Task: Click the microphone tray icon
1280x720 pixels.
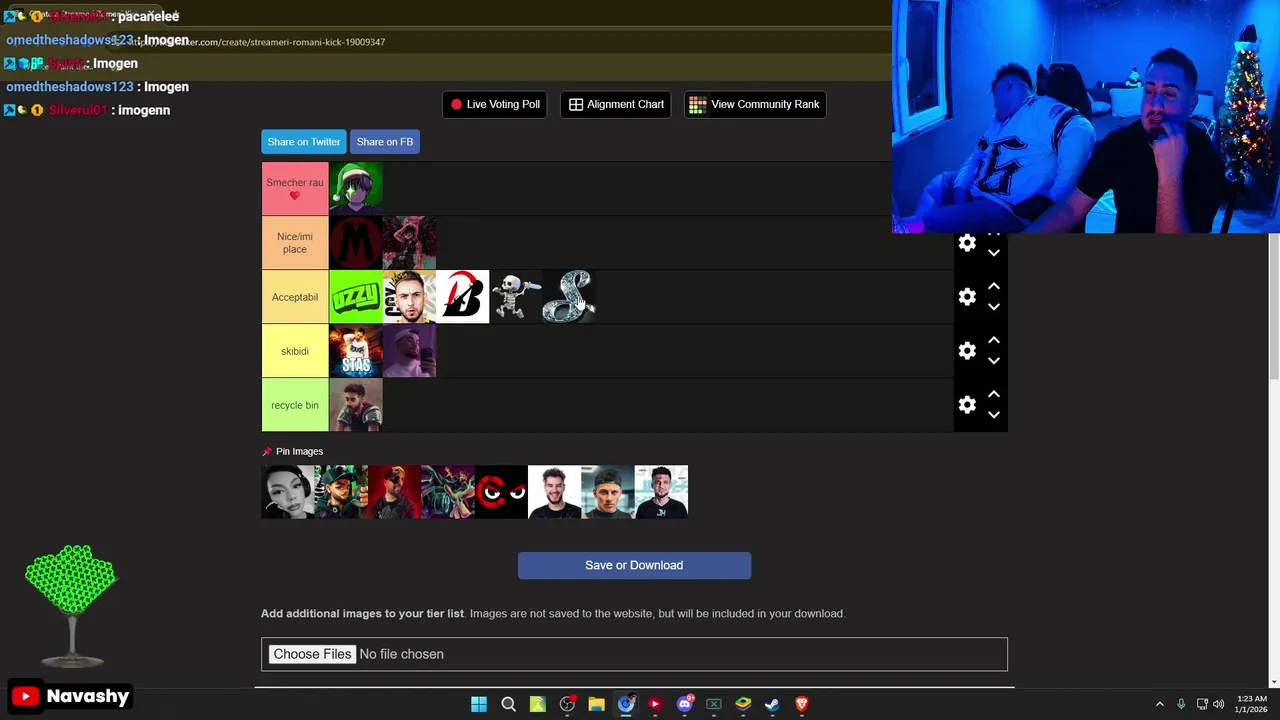Action: (x=1181, y=704)
